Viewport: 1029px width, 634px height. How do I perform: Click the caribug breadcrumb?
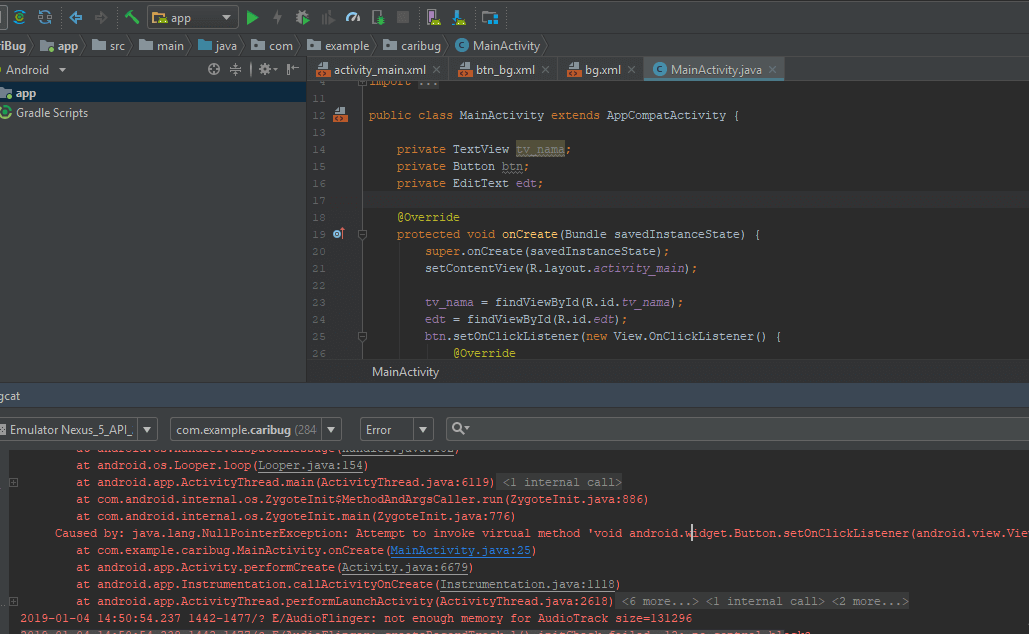coord(412,45)
